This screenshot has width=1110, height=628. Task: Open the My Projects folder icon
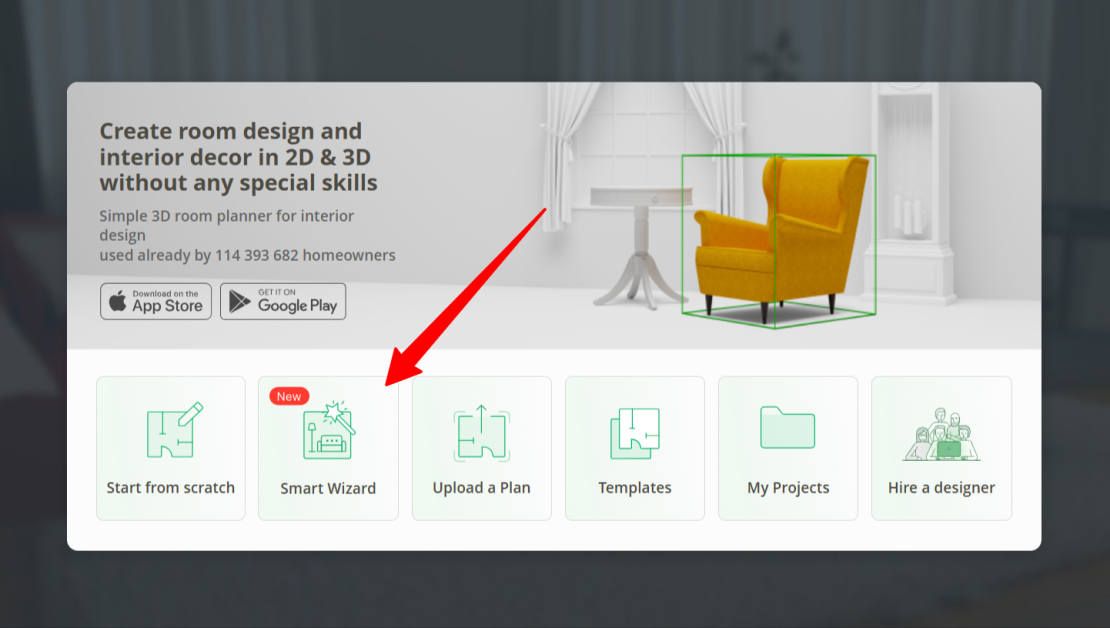pos(787,427)
